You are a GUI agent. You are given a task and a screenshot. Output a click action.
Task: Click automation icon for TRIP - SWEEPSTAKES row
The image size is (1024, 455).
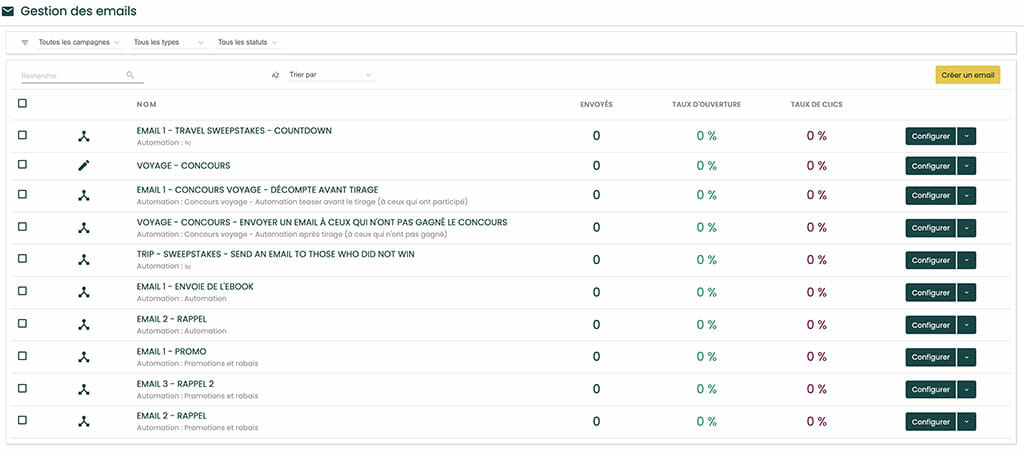[84, 260]
